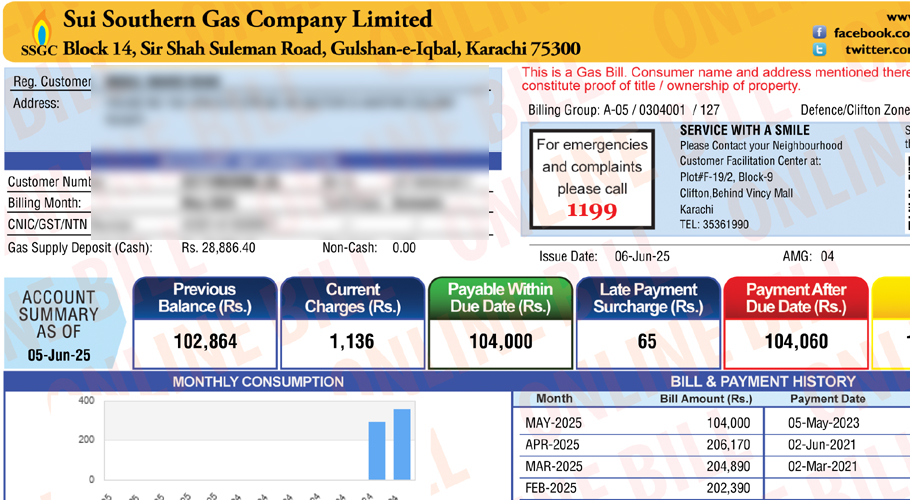Click payment date 02-Mar-2021
This screenshot has width=910, height=500.
pos(822,466)
